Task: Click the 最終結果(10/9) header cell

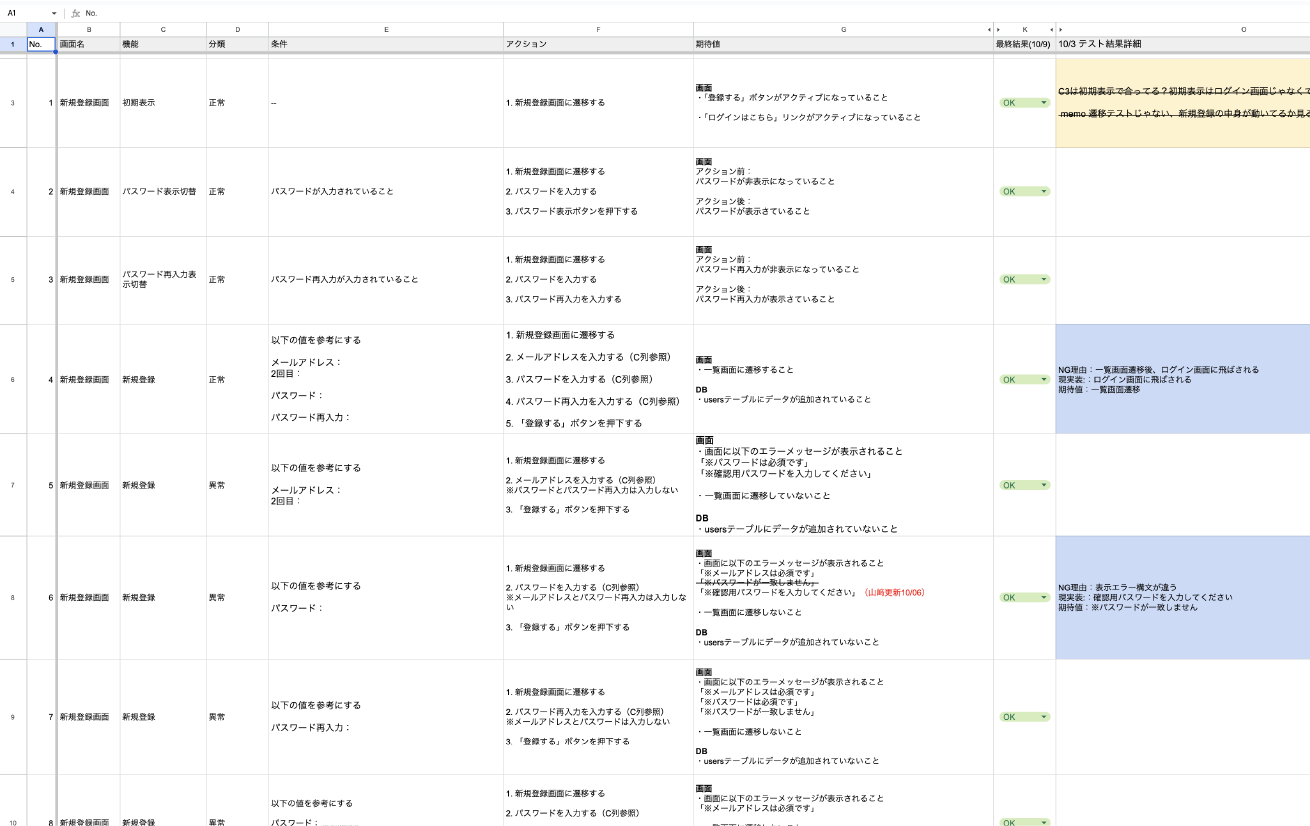Action: [1024, 44]
